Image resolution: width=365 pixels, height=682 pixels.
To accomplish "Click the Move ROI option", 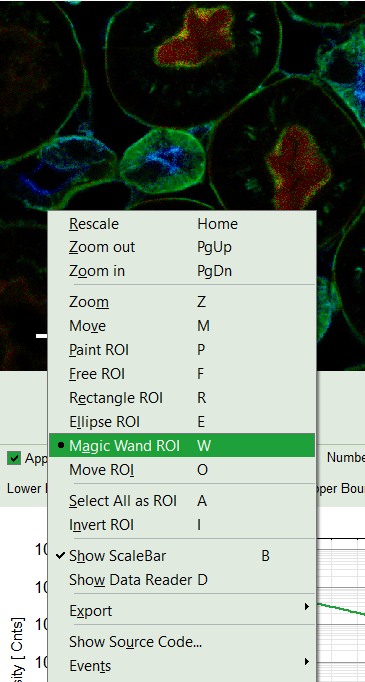I will tap(182, 470).
